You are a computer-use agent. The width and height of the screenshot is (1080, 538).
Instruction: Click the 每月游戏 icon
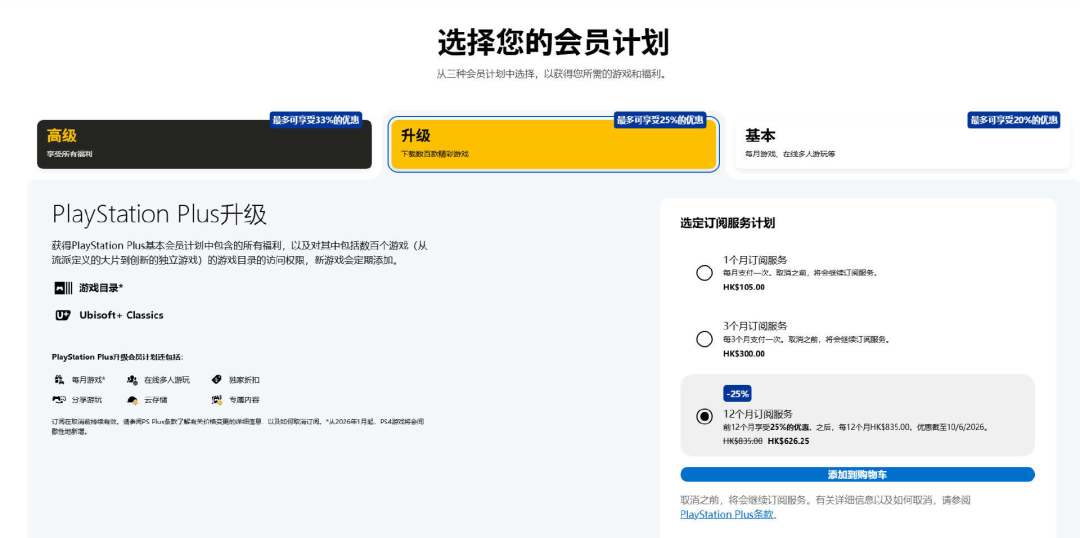[x=59, y=380]
